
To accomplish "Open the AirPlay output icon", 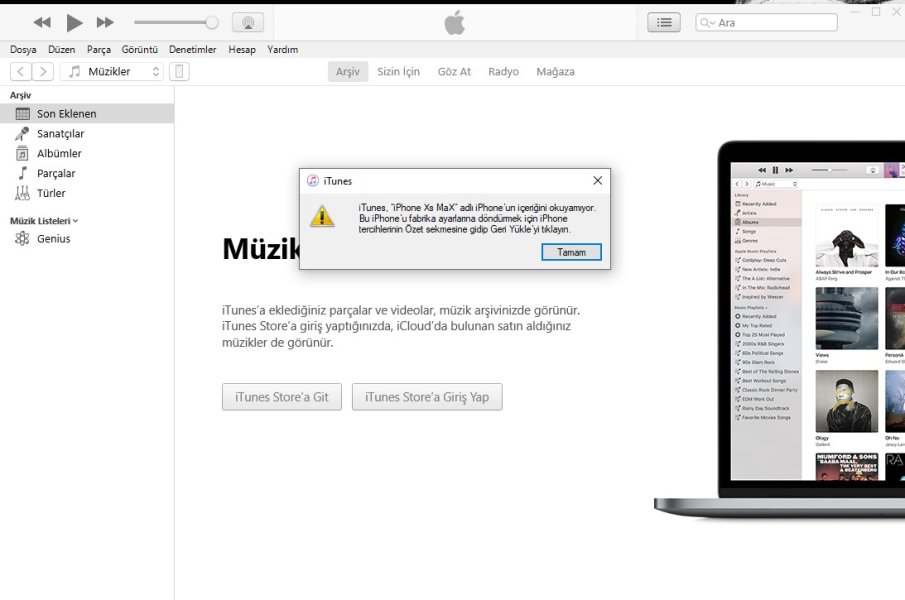I will pos(248,22).
